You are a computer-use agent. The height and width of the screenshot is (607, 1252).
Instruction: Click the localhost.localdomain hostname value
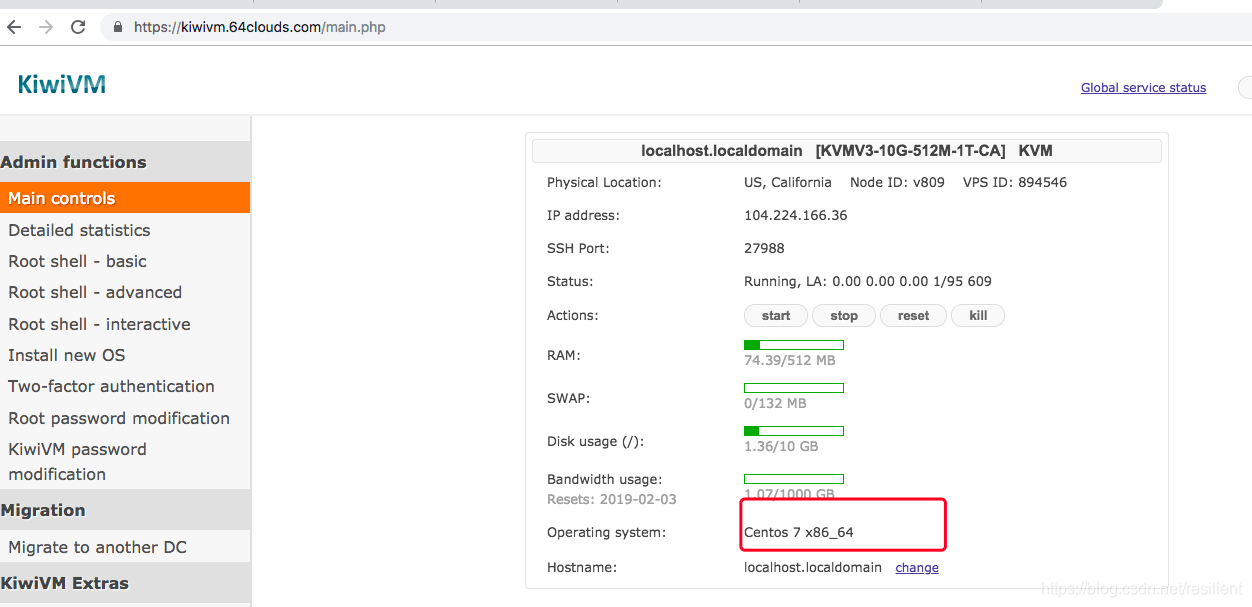813,567
